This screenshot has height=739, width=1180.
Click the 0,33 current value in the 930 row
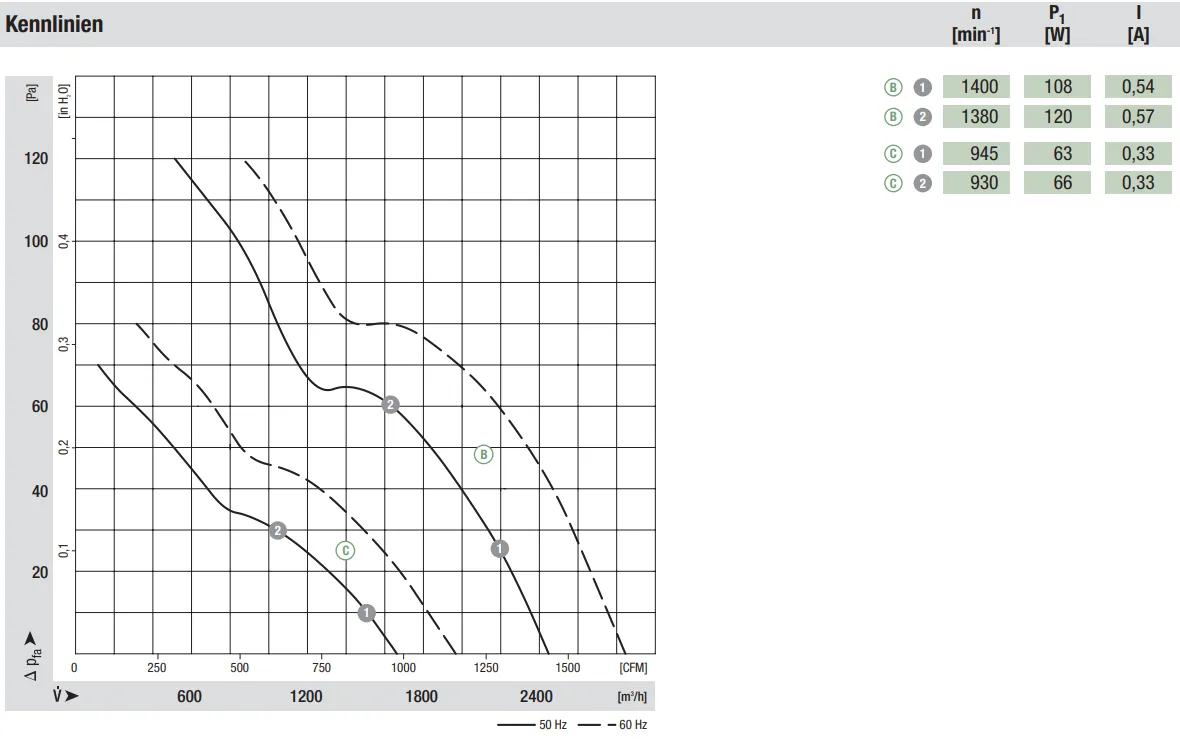(1139, 183)
